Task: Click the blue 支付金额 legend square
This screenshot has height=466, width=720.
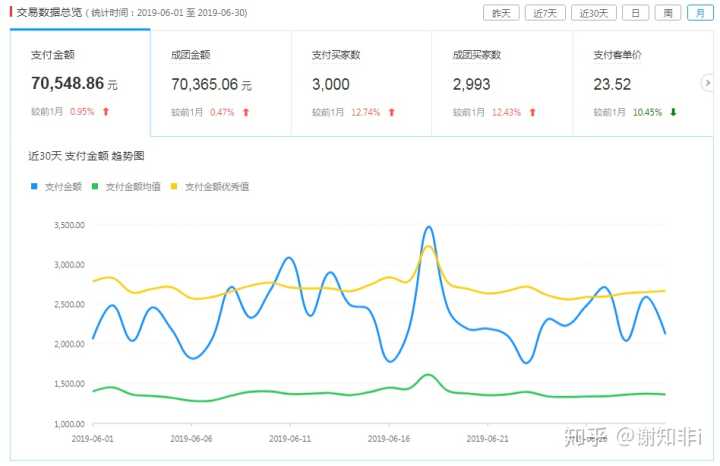Action: (x=35, y=186)
